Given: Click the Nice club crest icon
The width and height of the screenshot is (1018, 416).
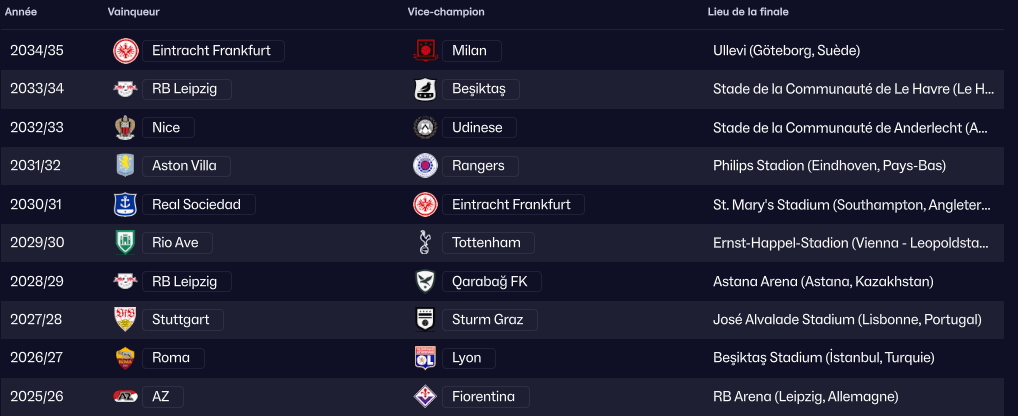Looking at the screenshot, I should point(125,128).
